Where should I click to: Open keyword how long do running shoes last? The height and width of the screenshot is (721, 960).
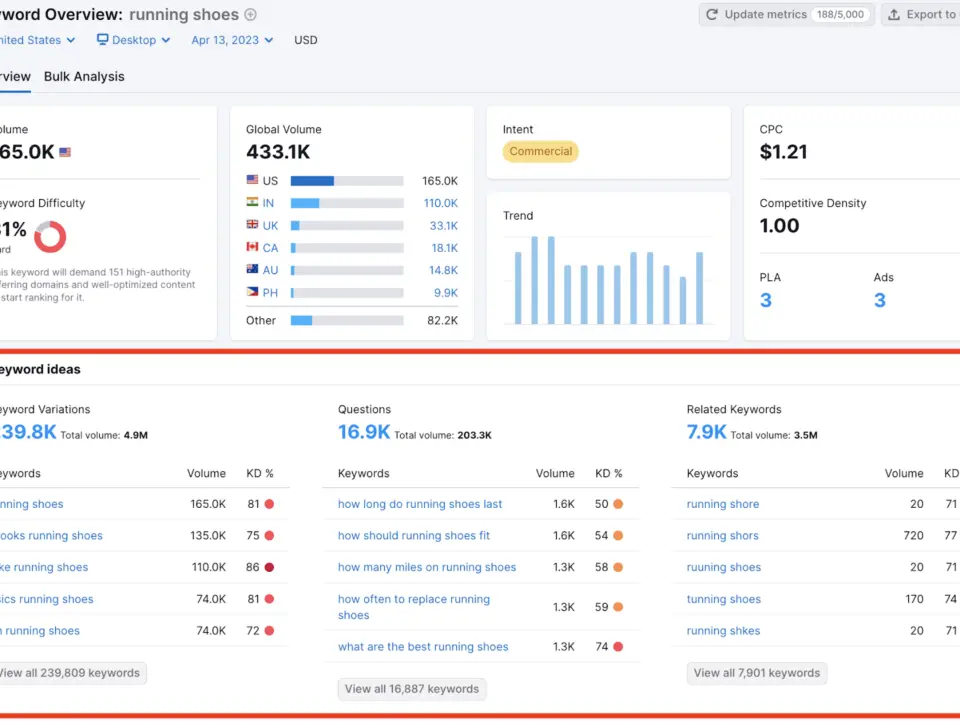pos(420,504)
